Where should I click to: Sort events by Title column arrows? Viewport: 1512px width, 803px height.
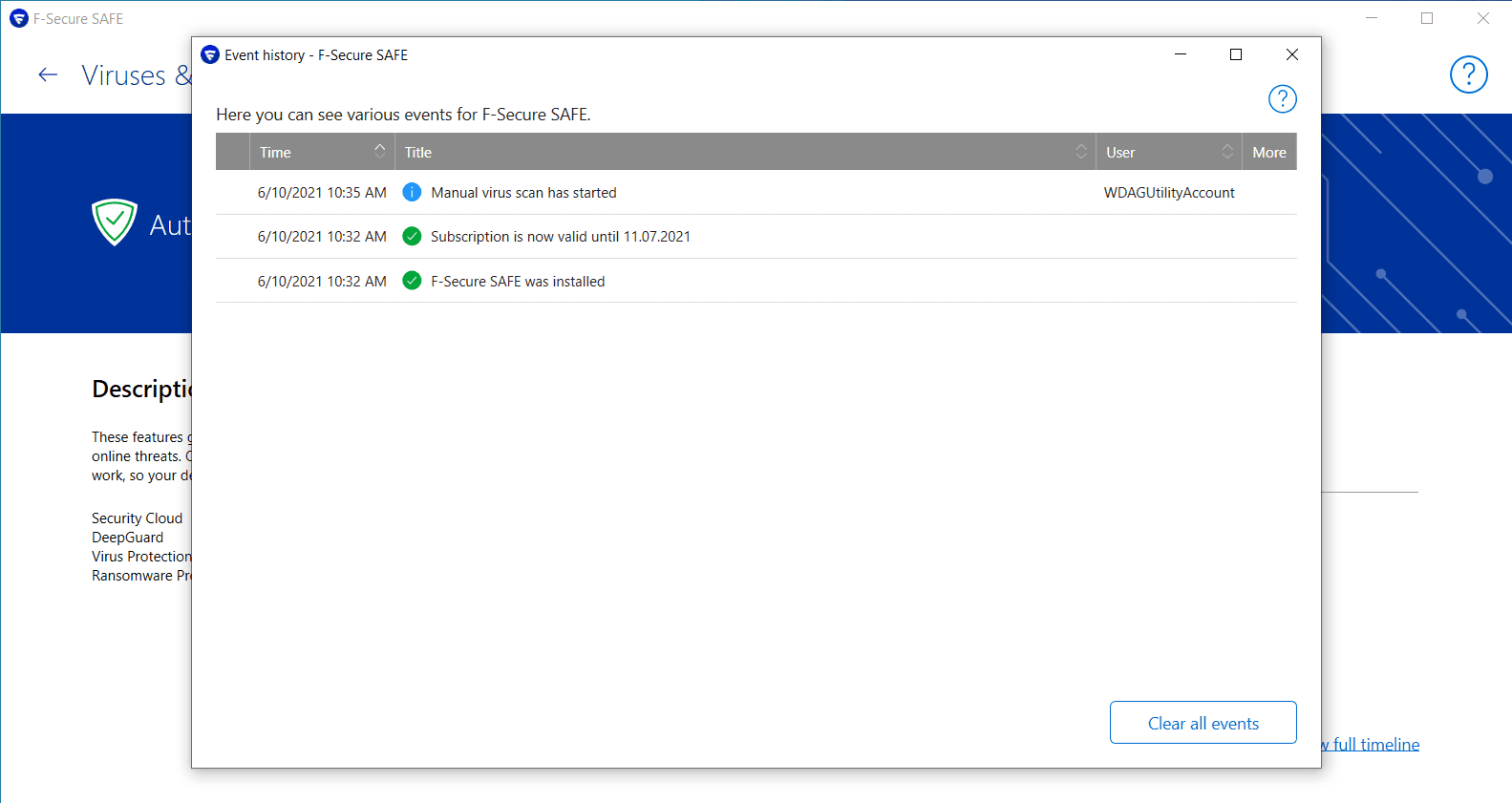click(x=1081, y=151)
